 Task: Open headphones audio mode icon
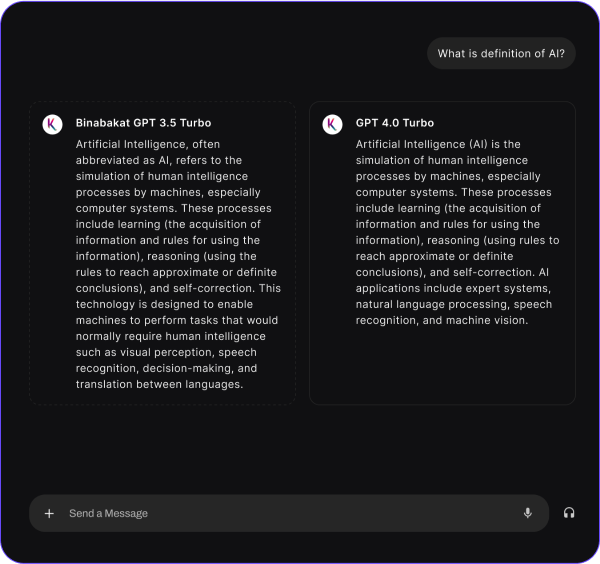(569, 513)
